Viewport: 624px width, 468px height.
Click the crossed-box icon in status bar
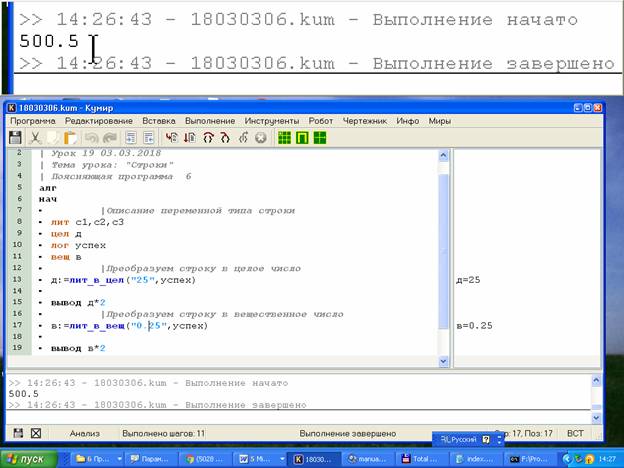(x=36, y=433)
